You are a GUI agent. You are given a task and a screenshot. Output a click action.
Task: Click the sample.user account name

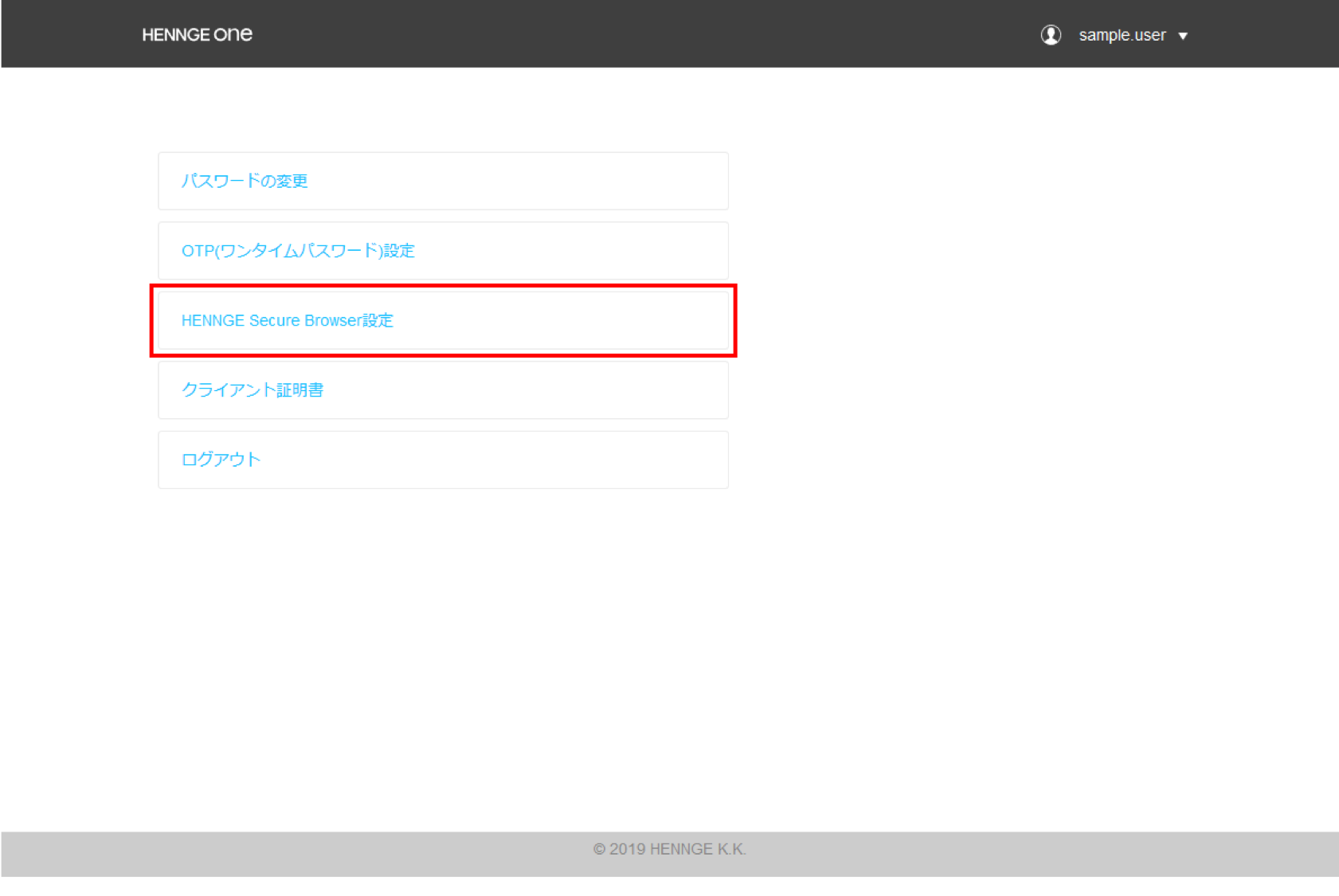(1122, 35)
